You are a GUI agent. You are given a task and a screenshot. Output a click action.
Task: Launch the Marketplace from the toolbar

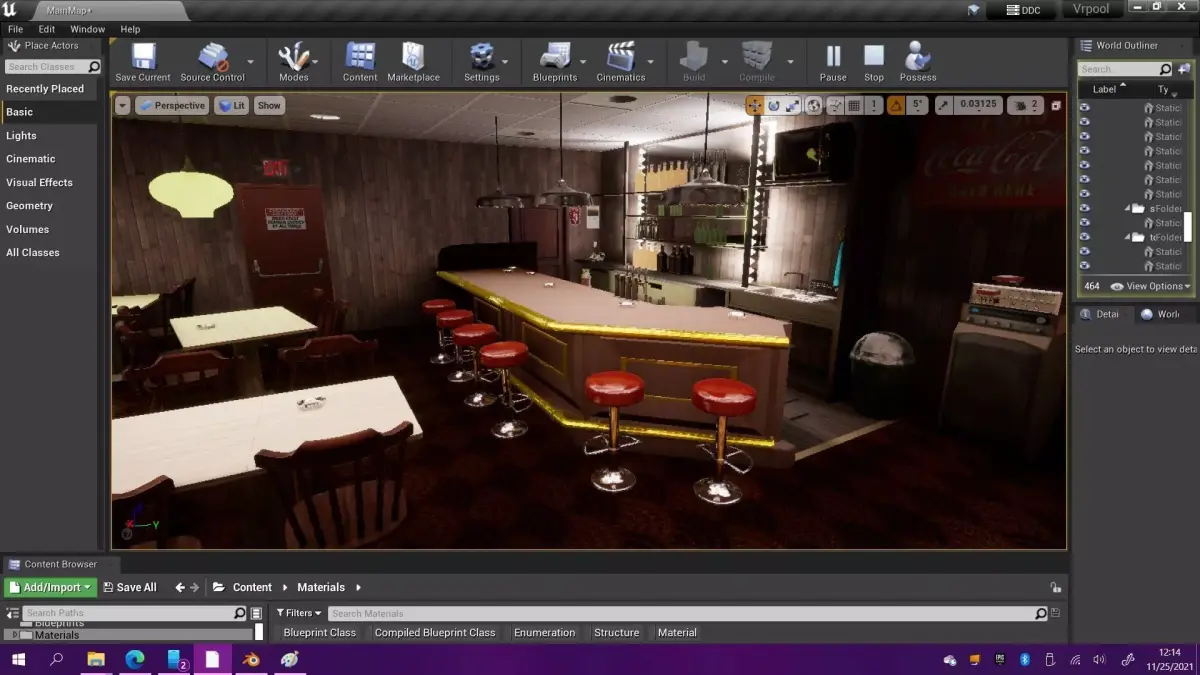(x=413, y=61)
